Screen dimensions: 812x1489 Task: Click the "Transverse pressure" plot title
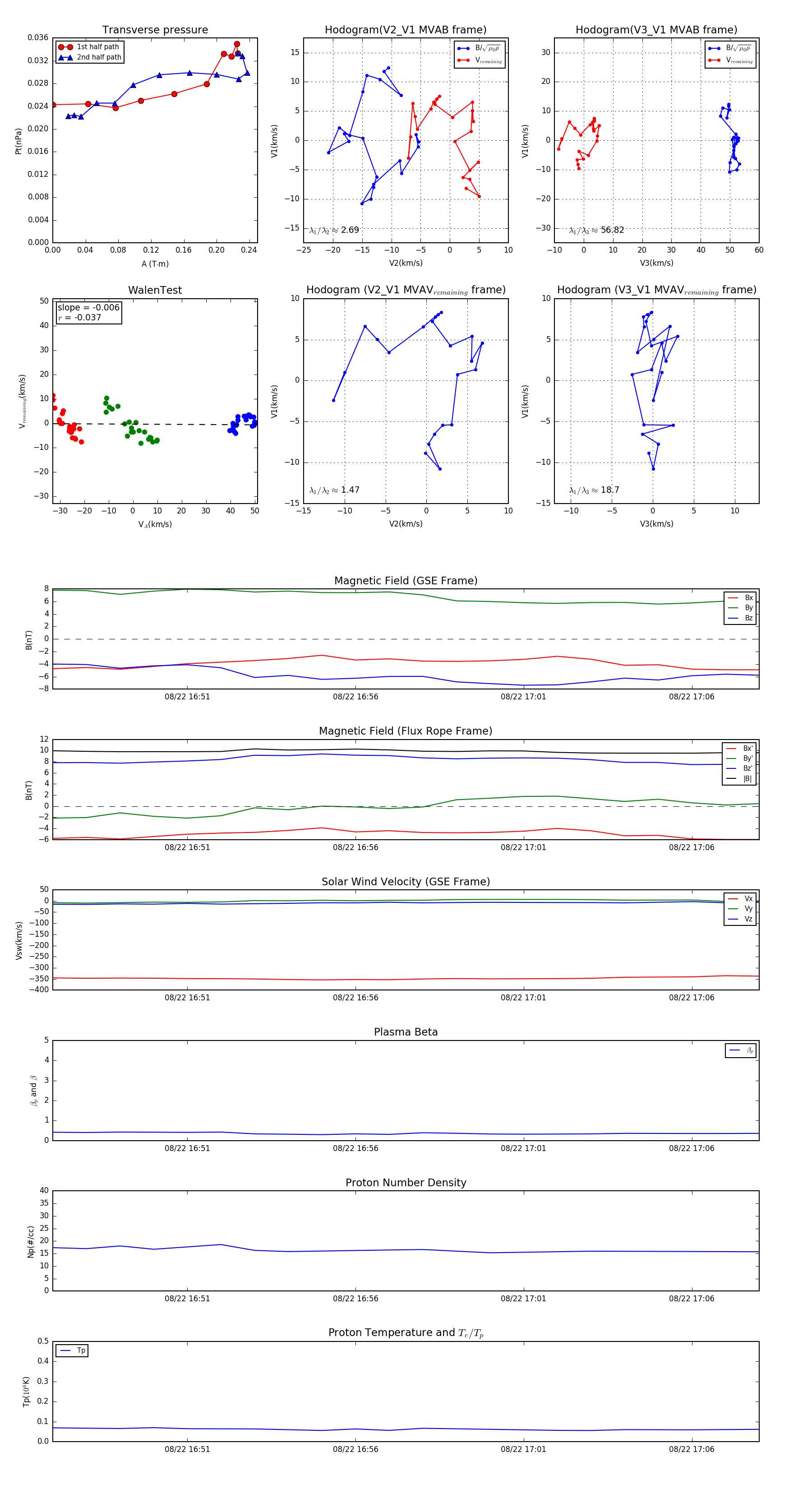point(155,30)
